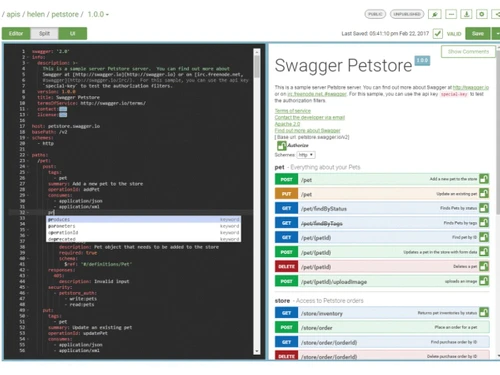
Task: Select 'produces' autocomplete suggestion
Action: tap(144, 219)
